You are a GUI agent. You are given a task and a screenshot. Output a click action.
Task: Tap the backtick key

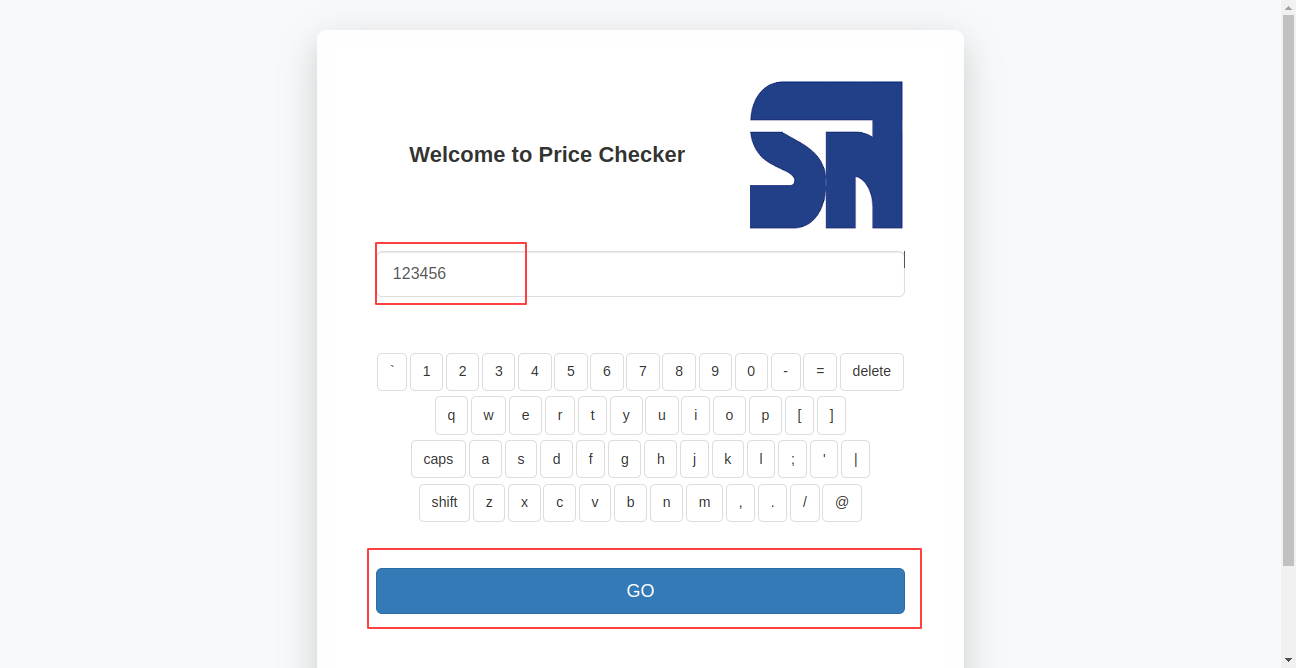[x=392, y=372]
